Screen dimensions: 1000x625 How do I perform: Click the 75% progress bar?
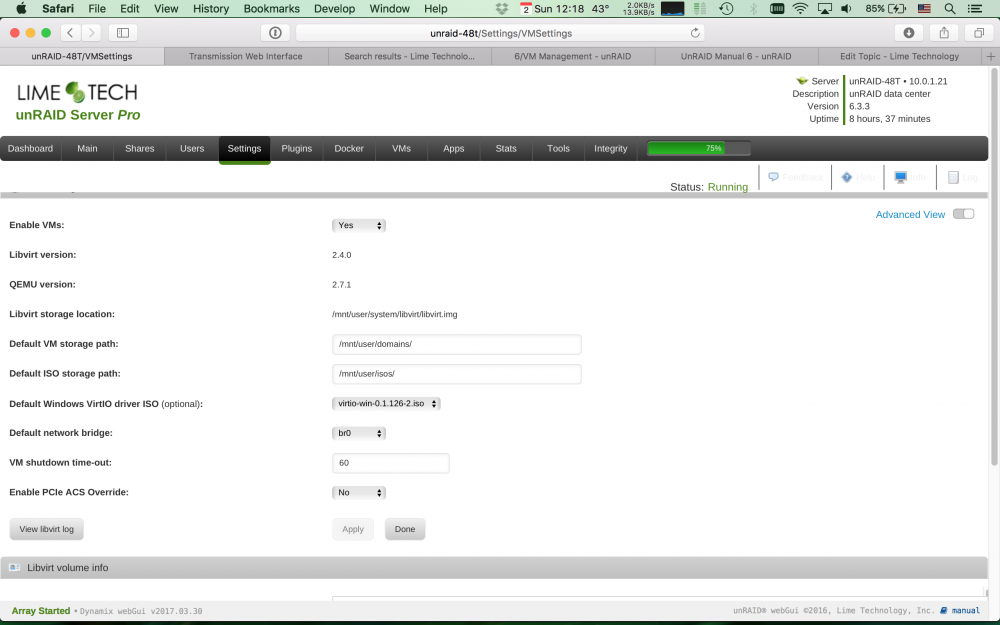coord(698,148)
